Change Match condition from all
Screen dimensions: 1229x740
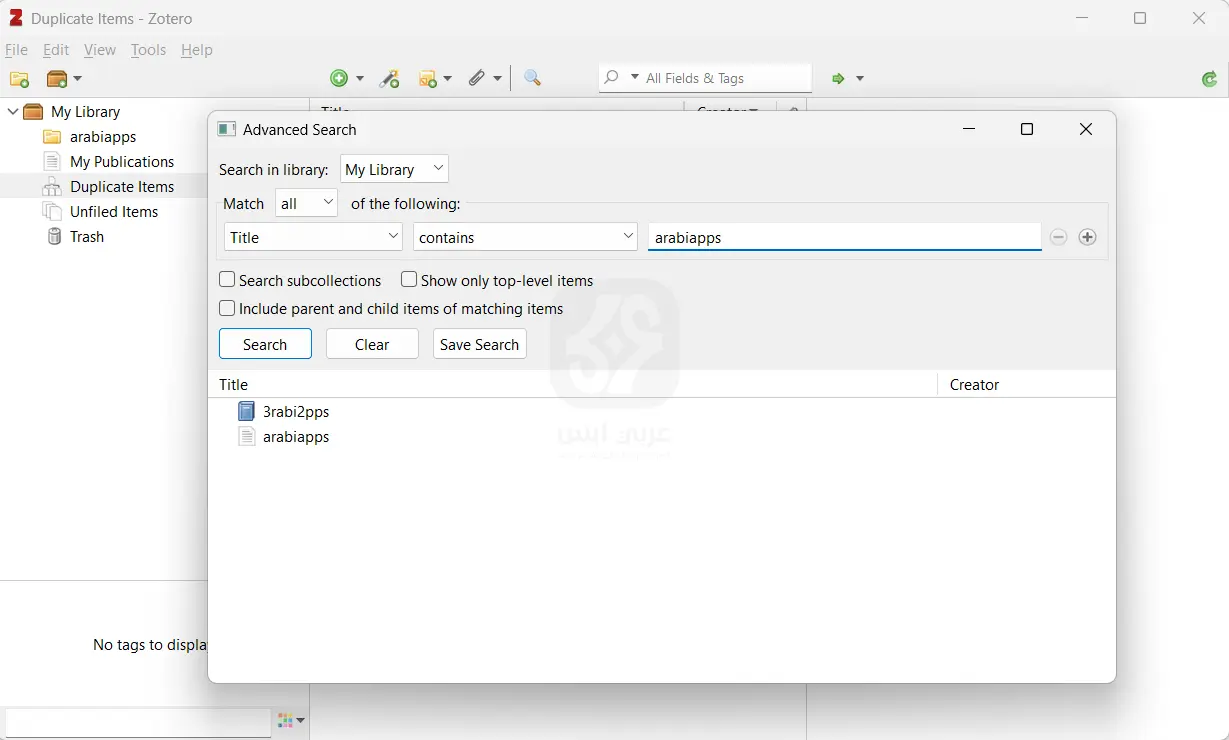click(306, 202)
